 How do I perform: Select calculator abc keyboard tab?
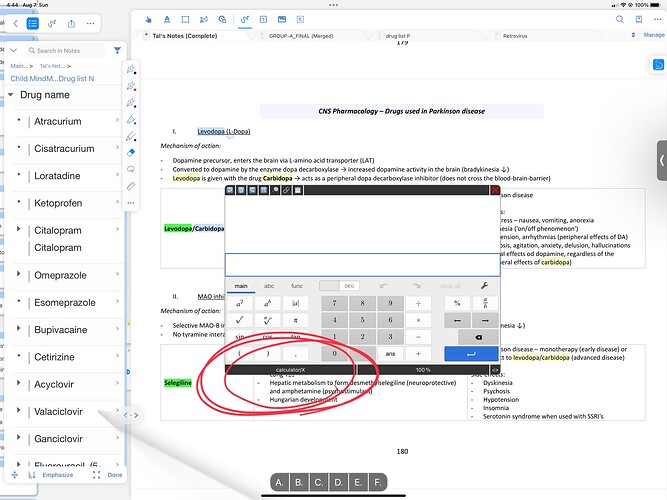click(269, 286)
